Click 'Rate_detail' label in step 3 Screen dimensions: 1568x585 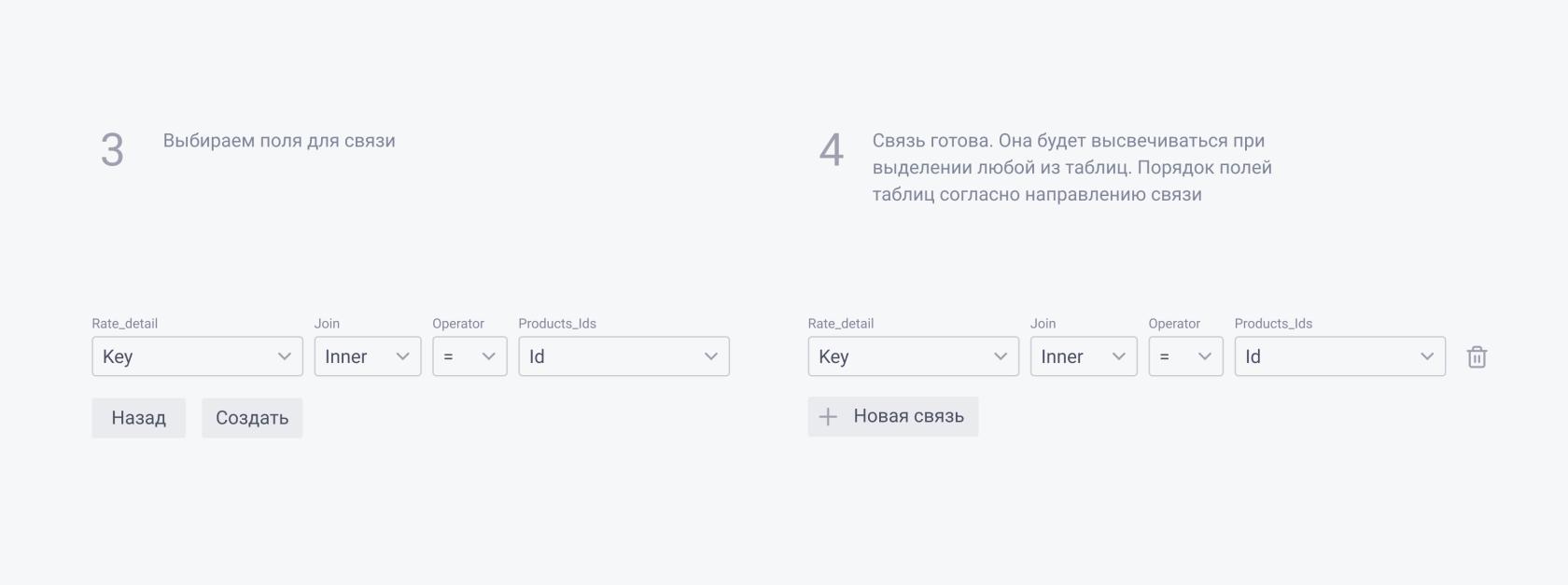(x=124, y=324)
